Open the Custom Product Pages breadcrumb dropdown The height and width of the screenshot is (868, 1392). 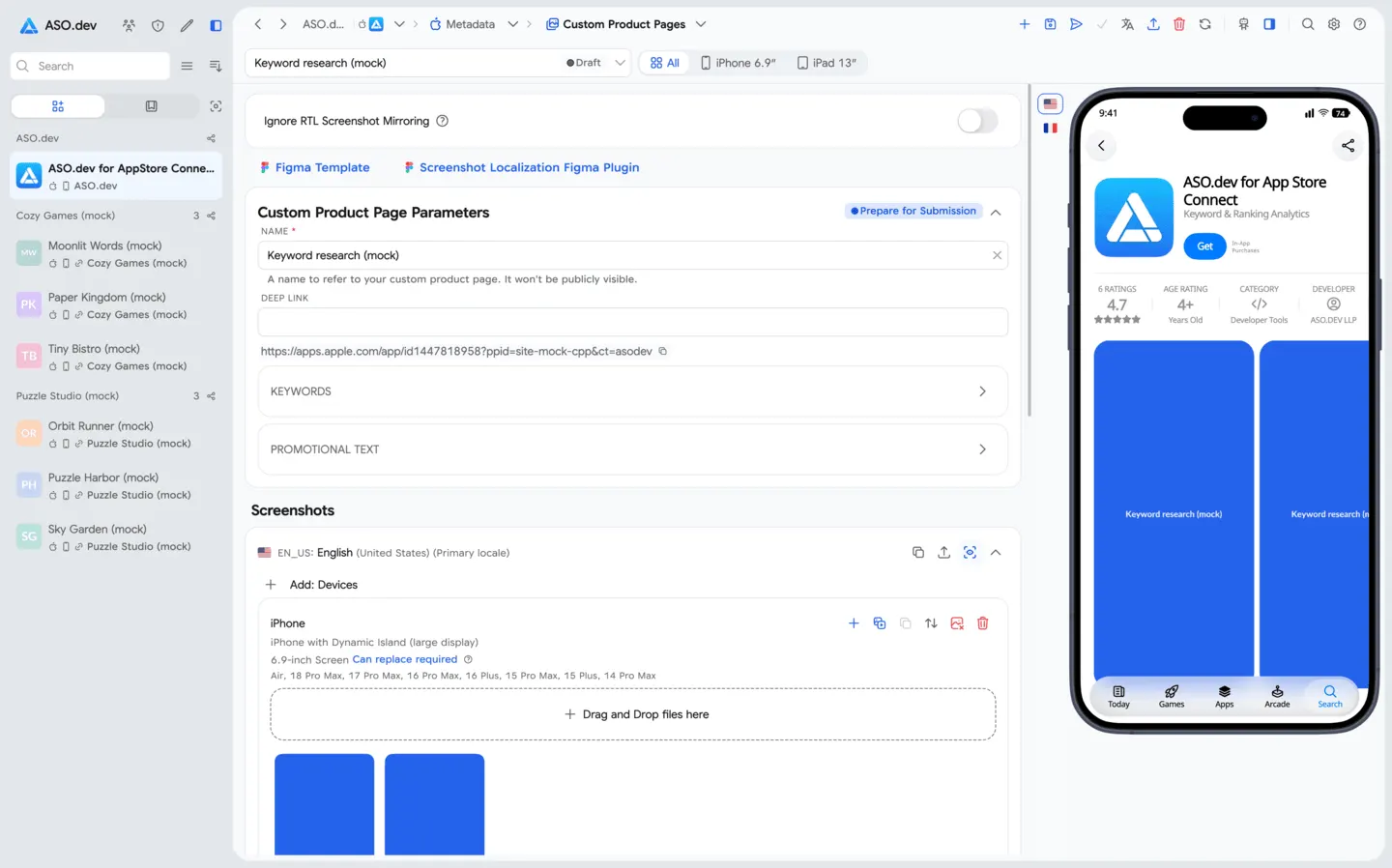coord(701,24)
